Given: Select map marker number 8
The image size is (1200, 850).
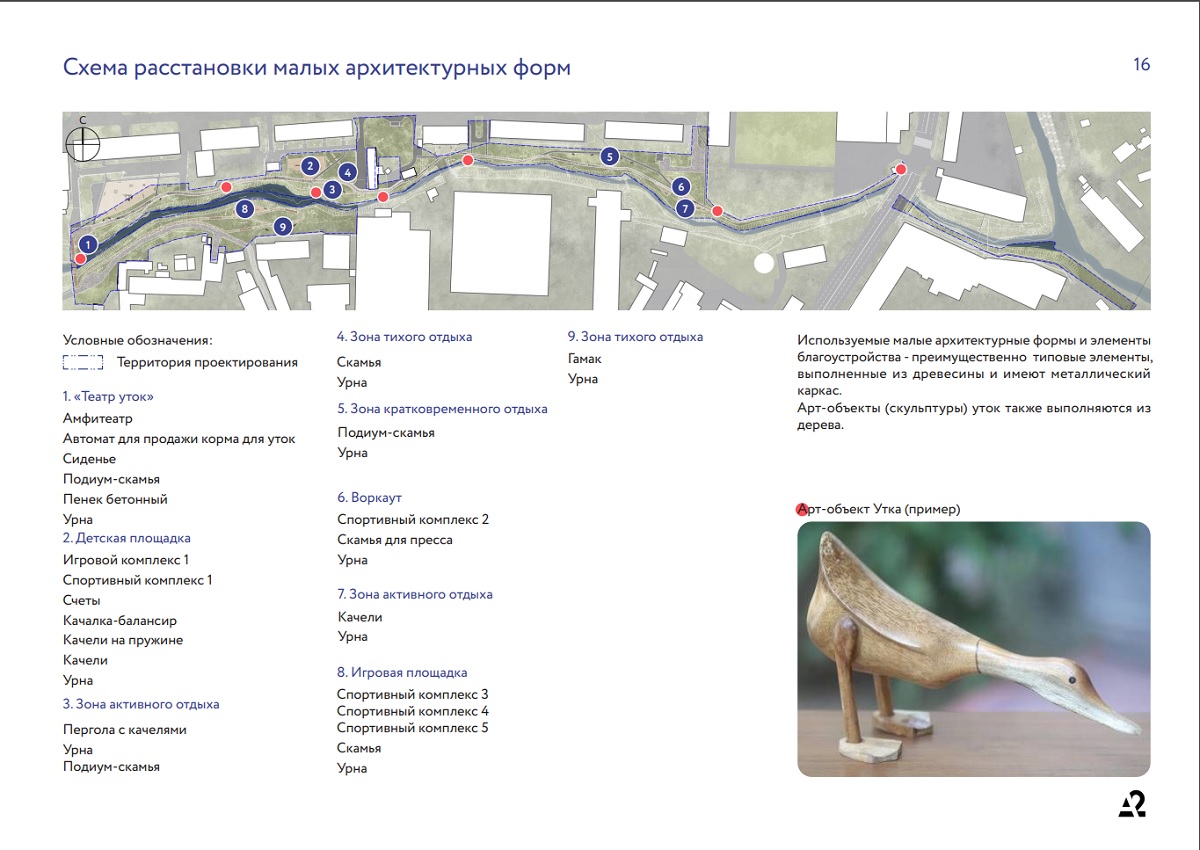Looking at the screenshot, I should 245,209.
